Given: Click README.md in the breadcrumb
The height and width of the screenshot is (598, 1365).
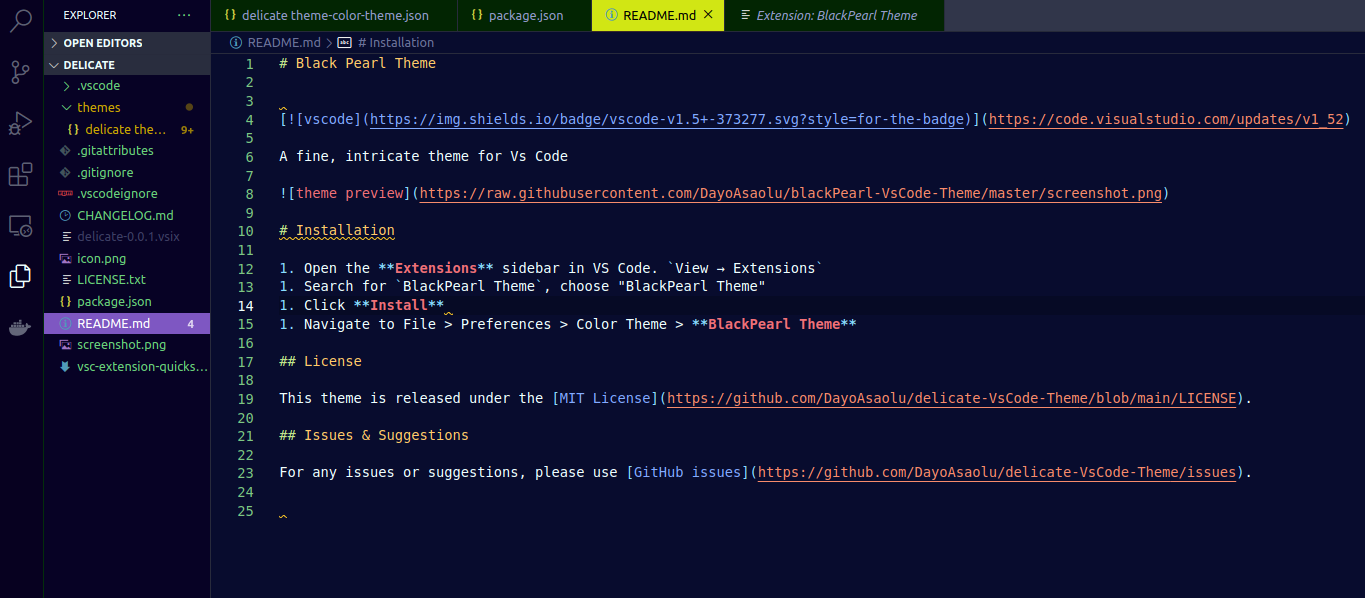Looking at the screenshot, I should pos(284,43).
